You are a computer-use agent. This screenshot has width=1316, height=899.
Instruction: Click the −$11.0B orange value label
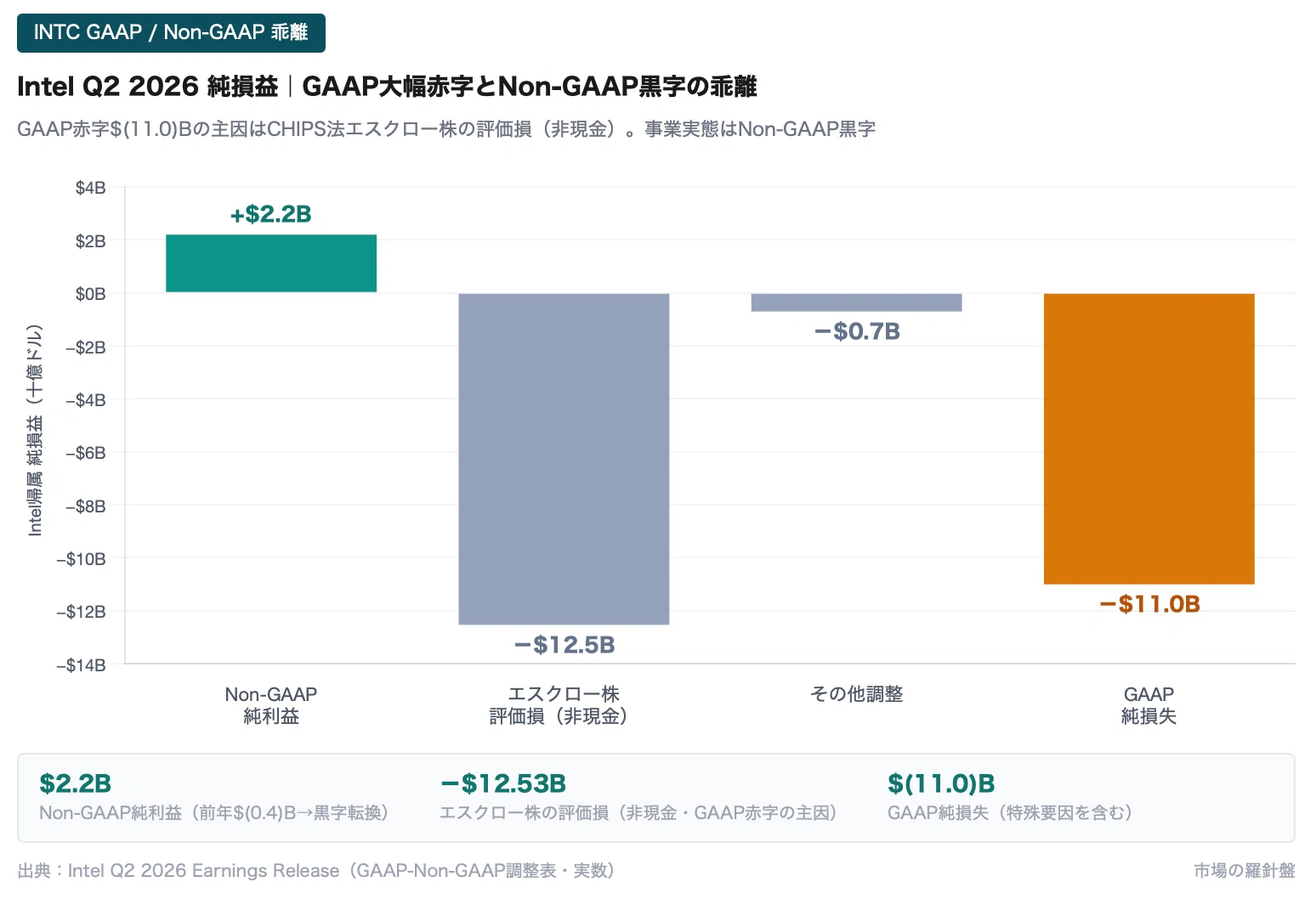1149,604
